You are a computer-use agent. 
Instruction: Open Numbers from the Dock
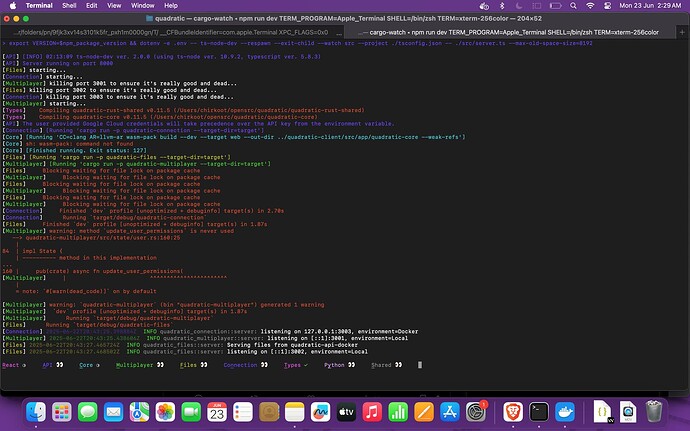398,413
